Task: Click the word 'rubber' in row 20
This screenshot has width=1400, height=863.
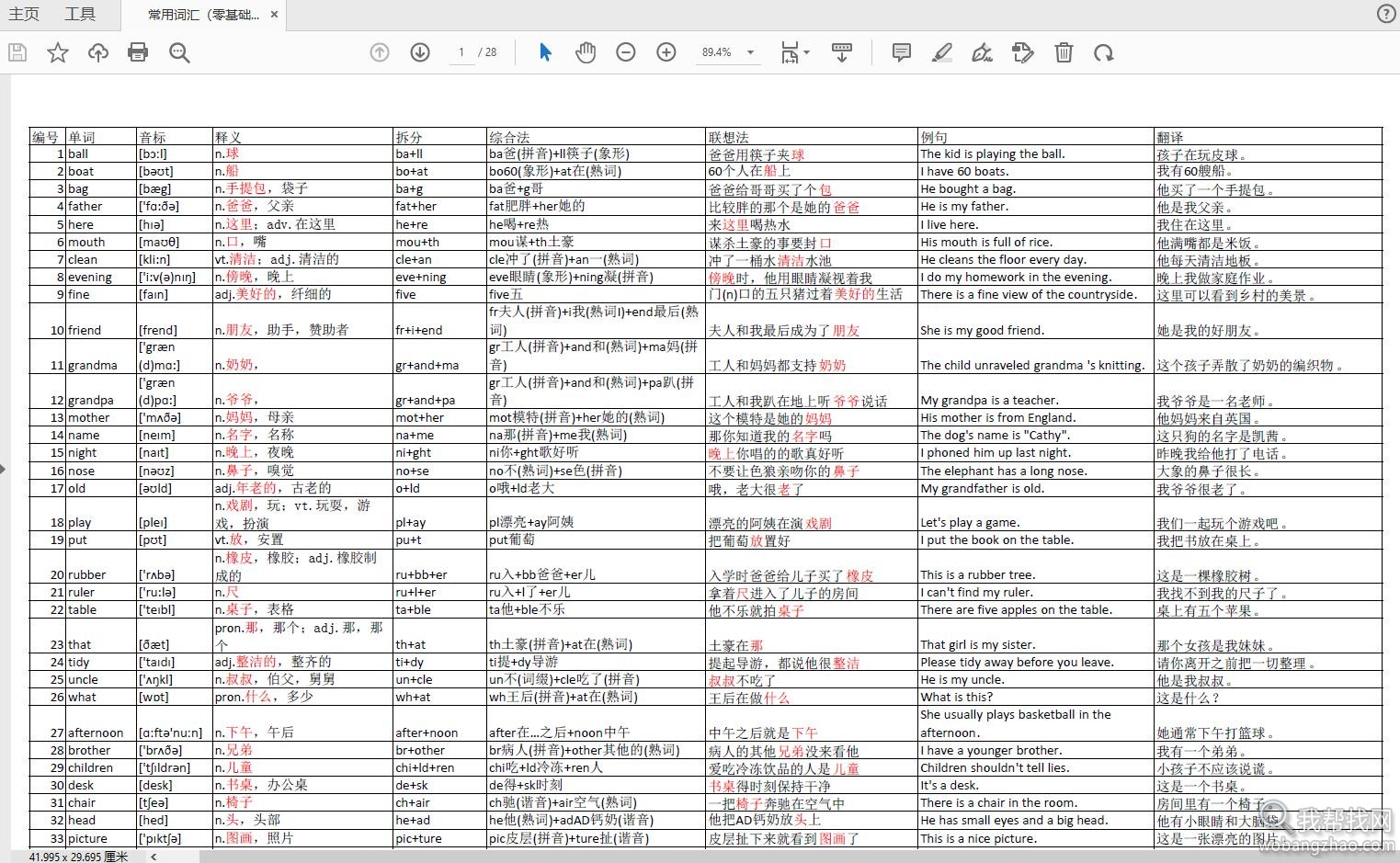Action: (x=87, y=574)
